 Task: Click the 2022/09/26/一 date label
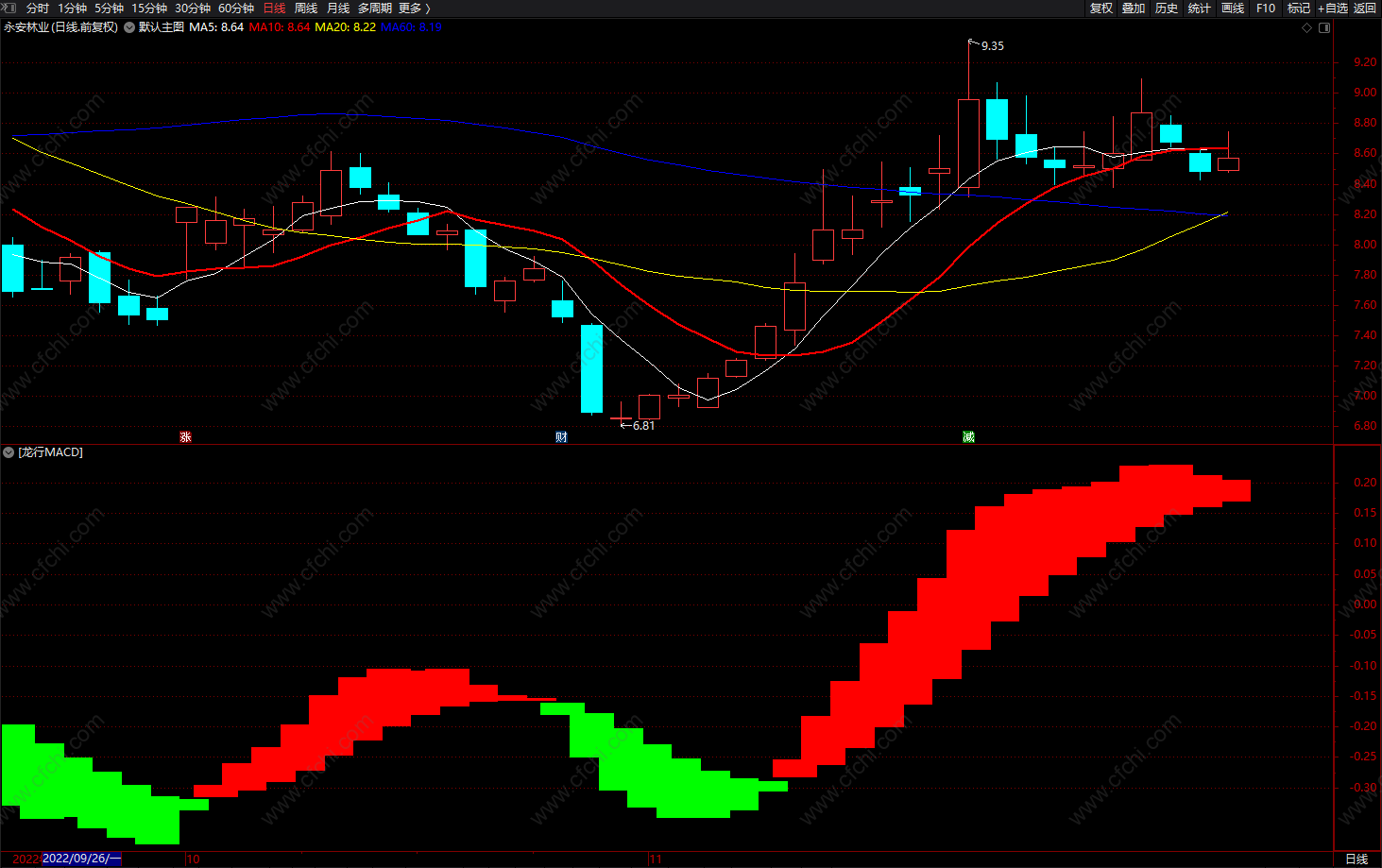pos(82,859)
